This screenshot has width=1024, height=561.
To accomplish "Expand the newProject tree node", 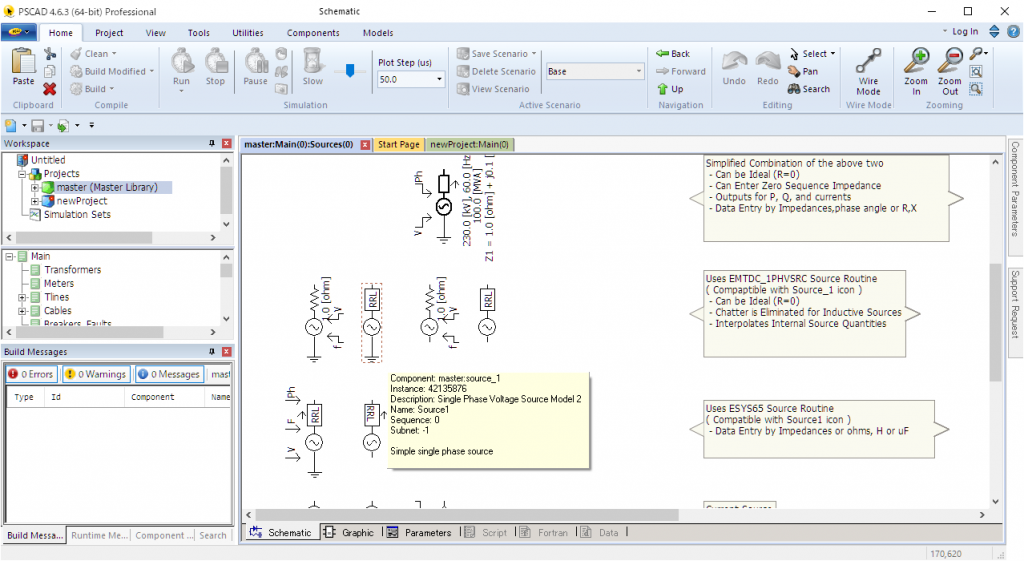I will (x=35, y=201).
